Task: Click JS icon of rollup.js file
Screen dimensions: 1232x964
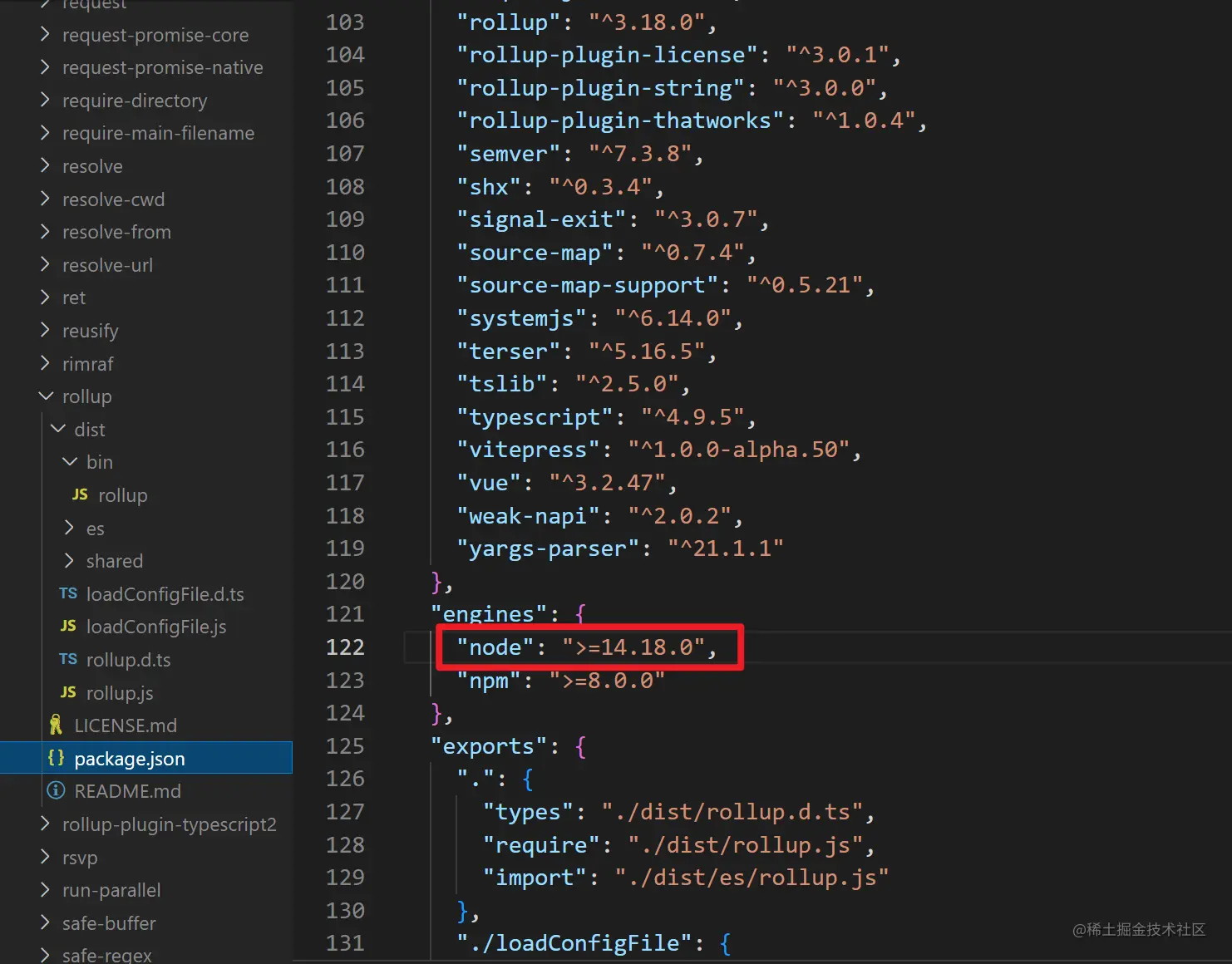Action: [68, 692]
